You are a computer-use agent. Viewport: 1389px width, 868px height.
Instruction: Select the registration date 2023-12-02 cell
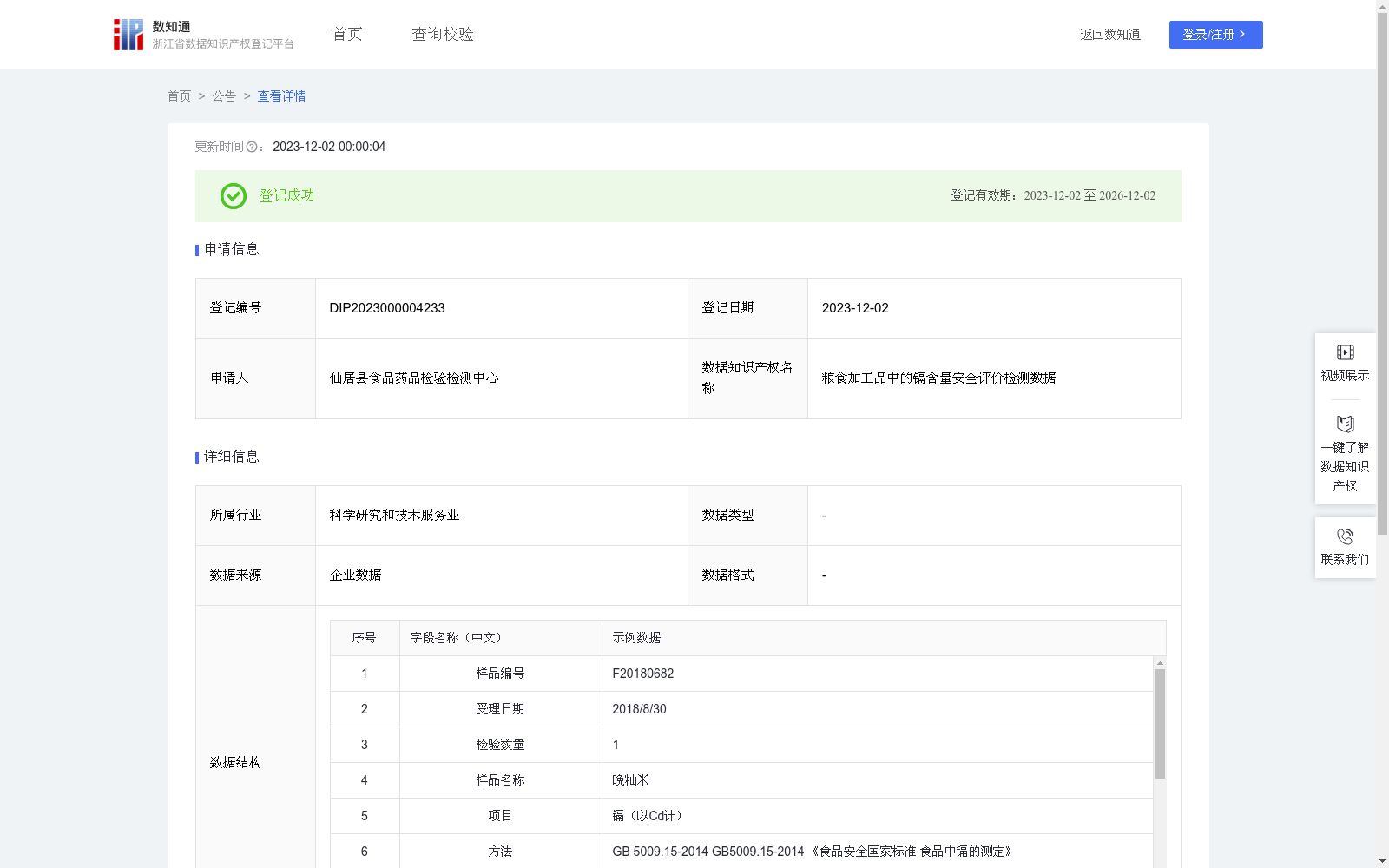tap(994, 308)
